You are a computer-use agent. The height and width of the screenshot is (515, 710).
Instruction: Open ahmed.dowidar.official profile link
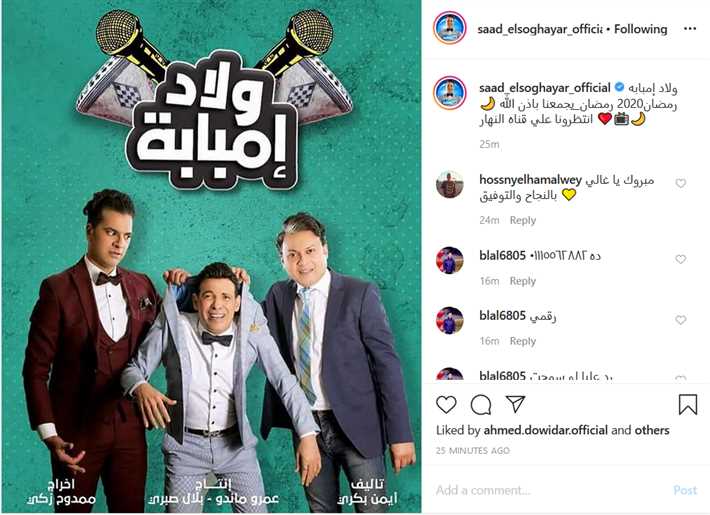point(545,430)
